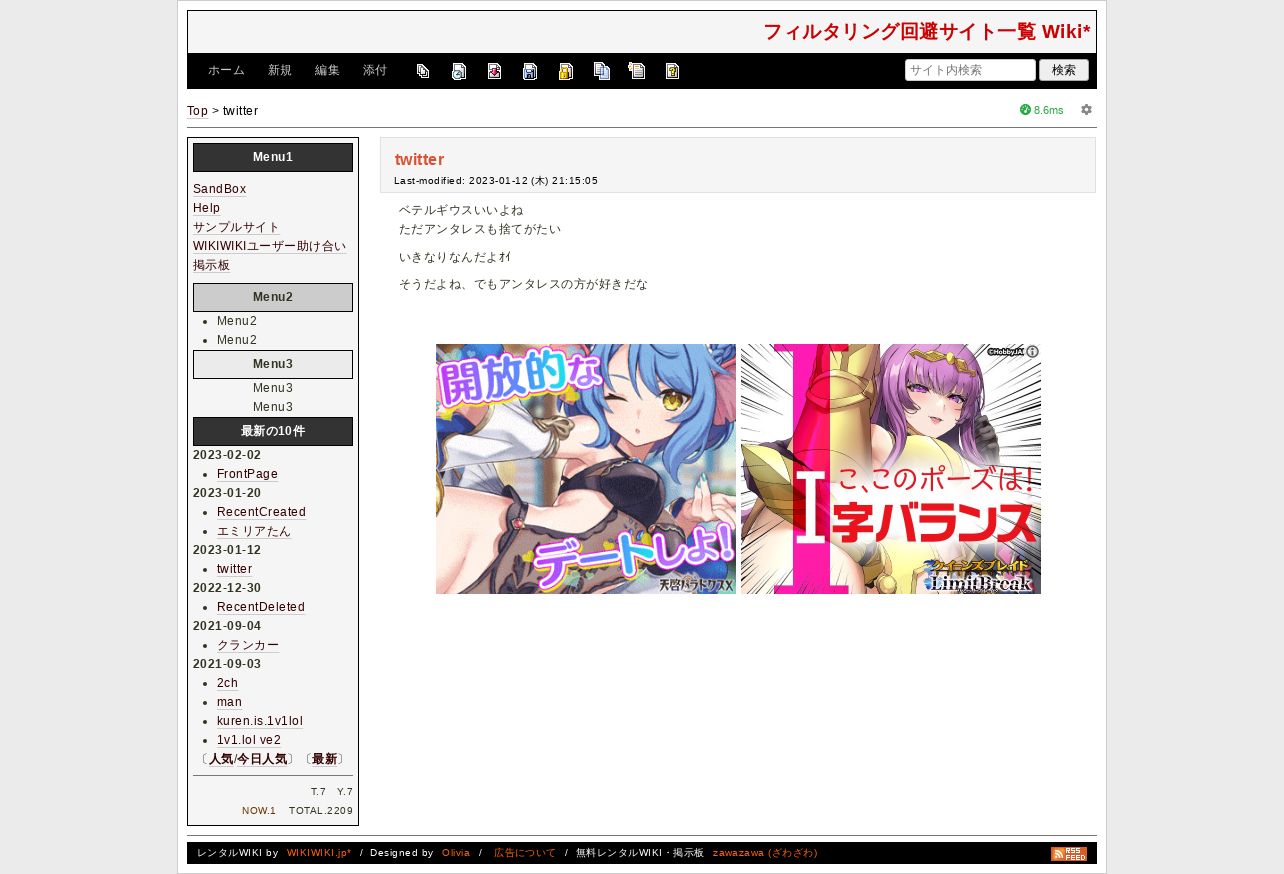Image resolution: width=1284 pixels, height=874 pixels.
Task: Select 添付 in the nav bar
Action: tap(375, 71)
